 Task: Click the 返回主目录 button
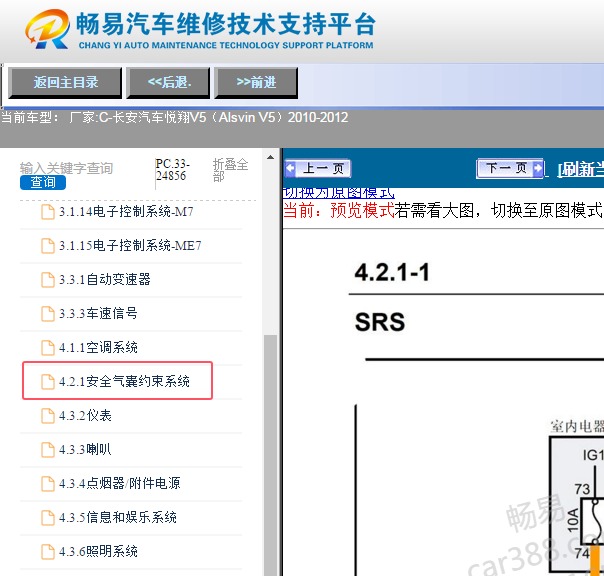tap(65, 83)
